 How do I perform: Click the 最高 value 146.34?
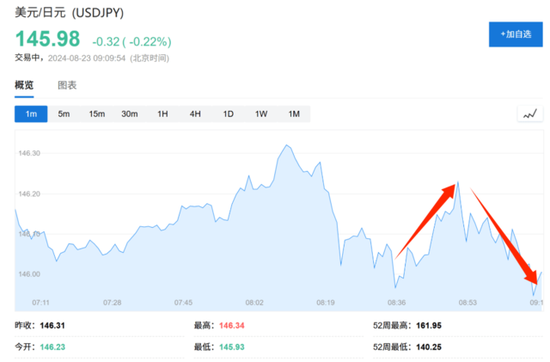pos(232,326)
